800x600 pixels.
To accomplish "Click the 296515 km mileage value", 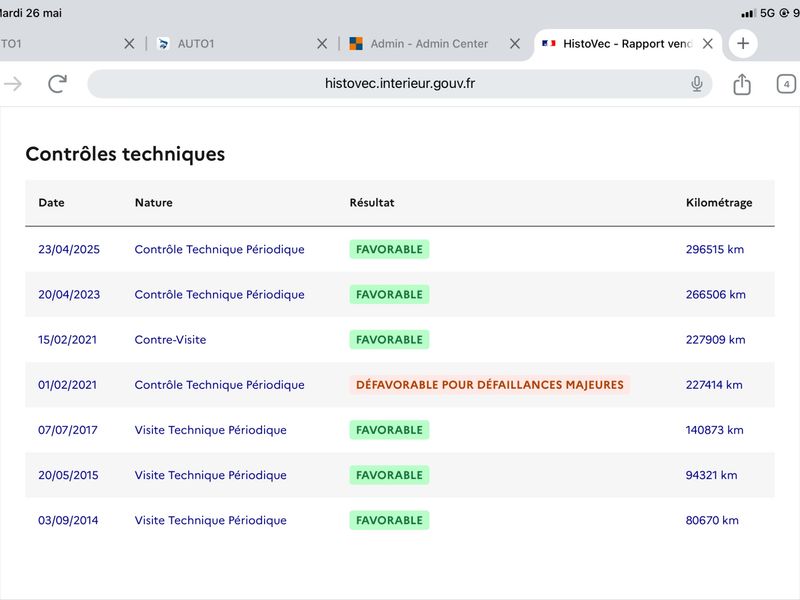I will pos(715,249).
